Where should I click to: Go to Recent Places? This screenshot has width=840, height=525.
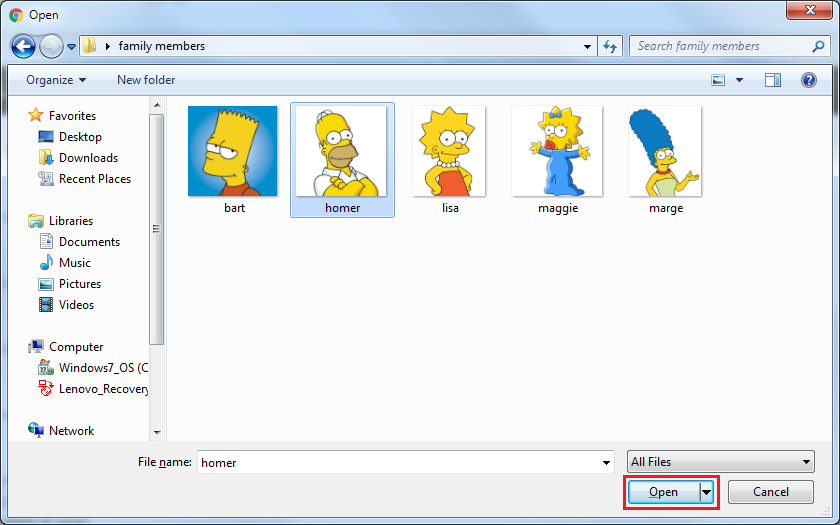[x=95, y=178]
